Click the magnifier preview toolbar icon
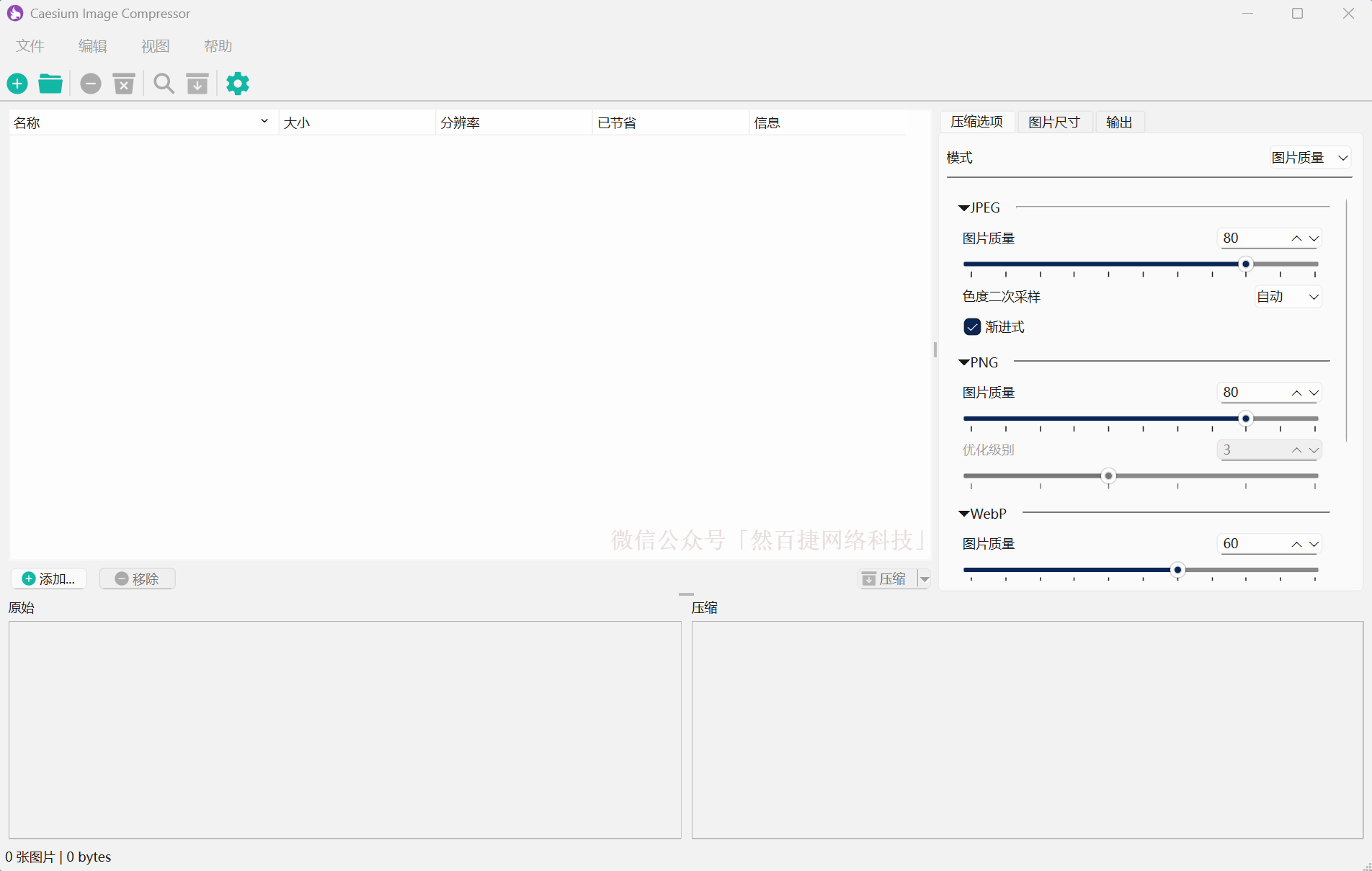The image size is (1372, 871). point(164,84)
